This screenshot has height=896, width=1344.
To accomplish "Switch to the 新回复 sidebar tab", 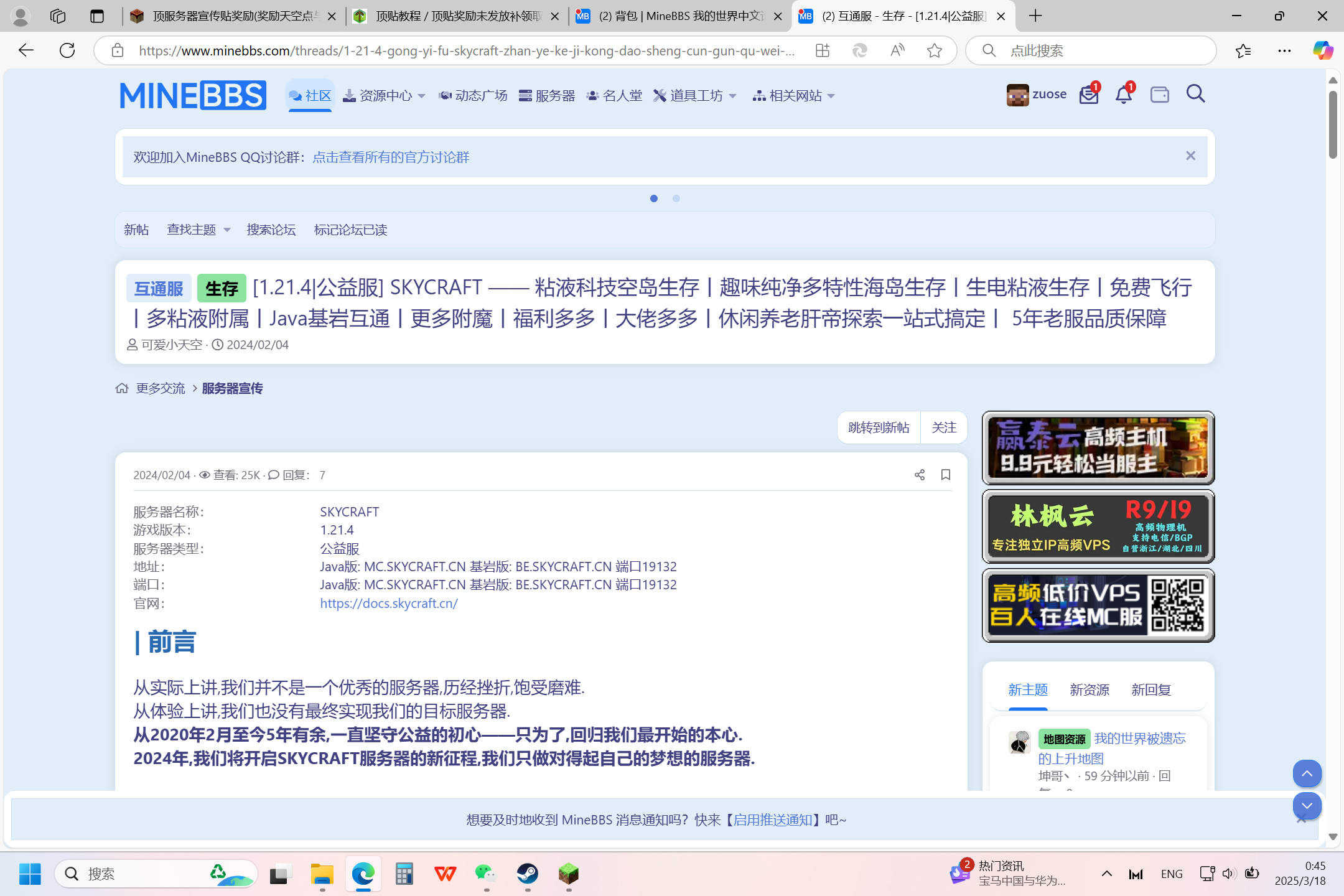I will [1151, 689].
